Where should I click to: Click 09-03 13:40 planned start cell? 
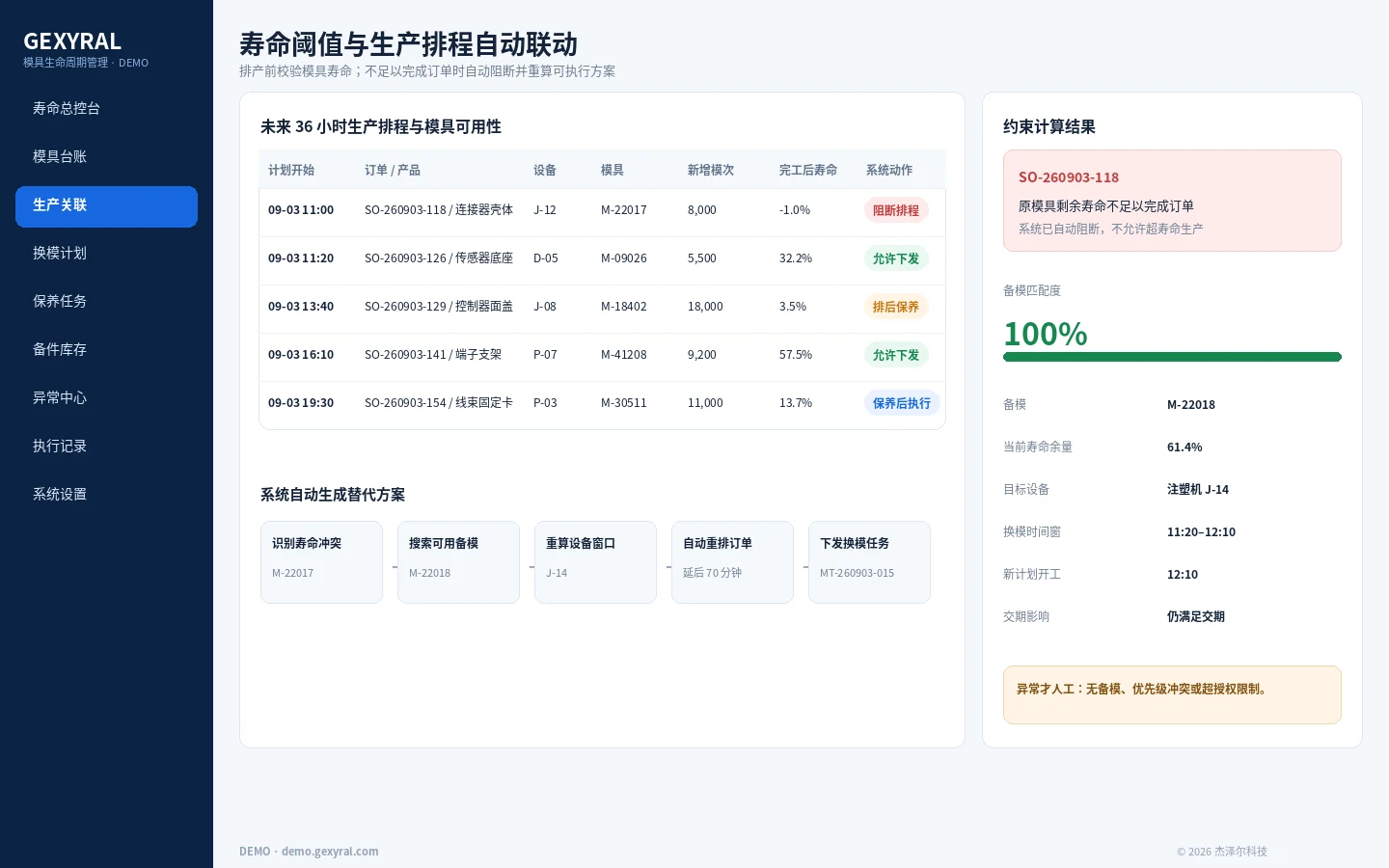click(301, 307)
